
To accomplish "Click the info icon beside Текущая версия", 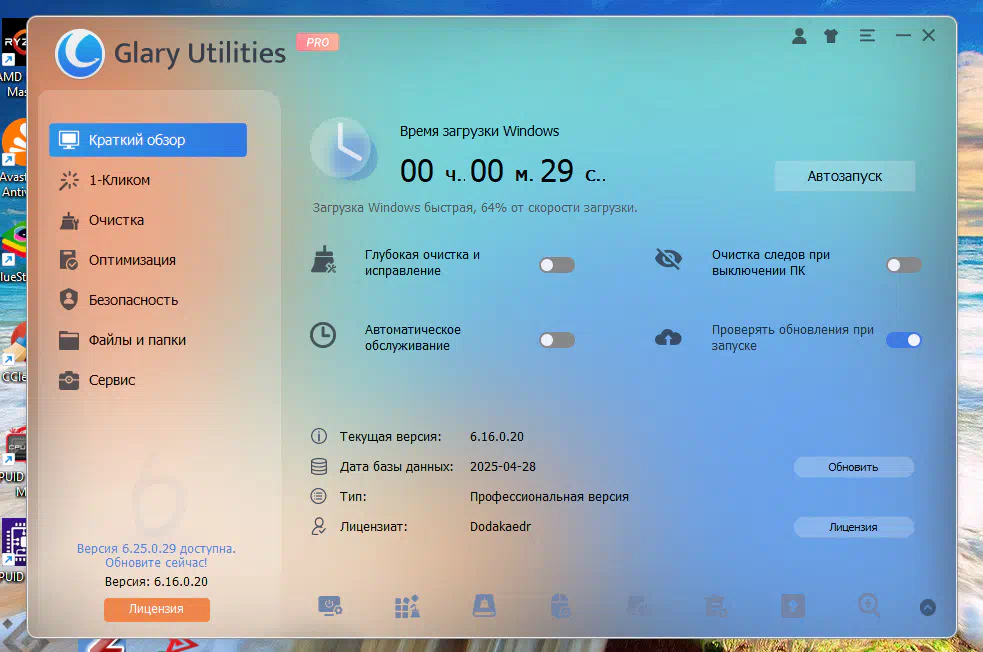I will (318, 436).
